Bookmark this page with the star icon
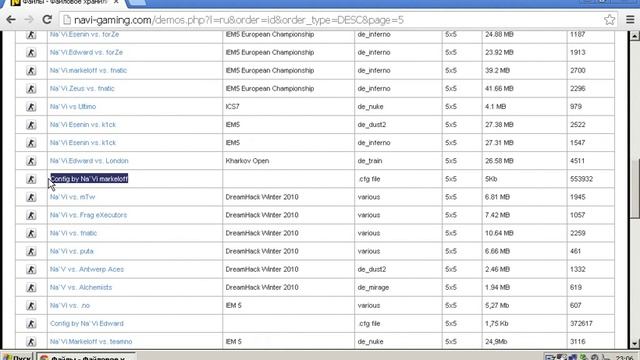The height and width of the screenshot is (360, 640). point(609,20)
